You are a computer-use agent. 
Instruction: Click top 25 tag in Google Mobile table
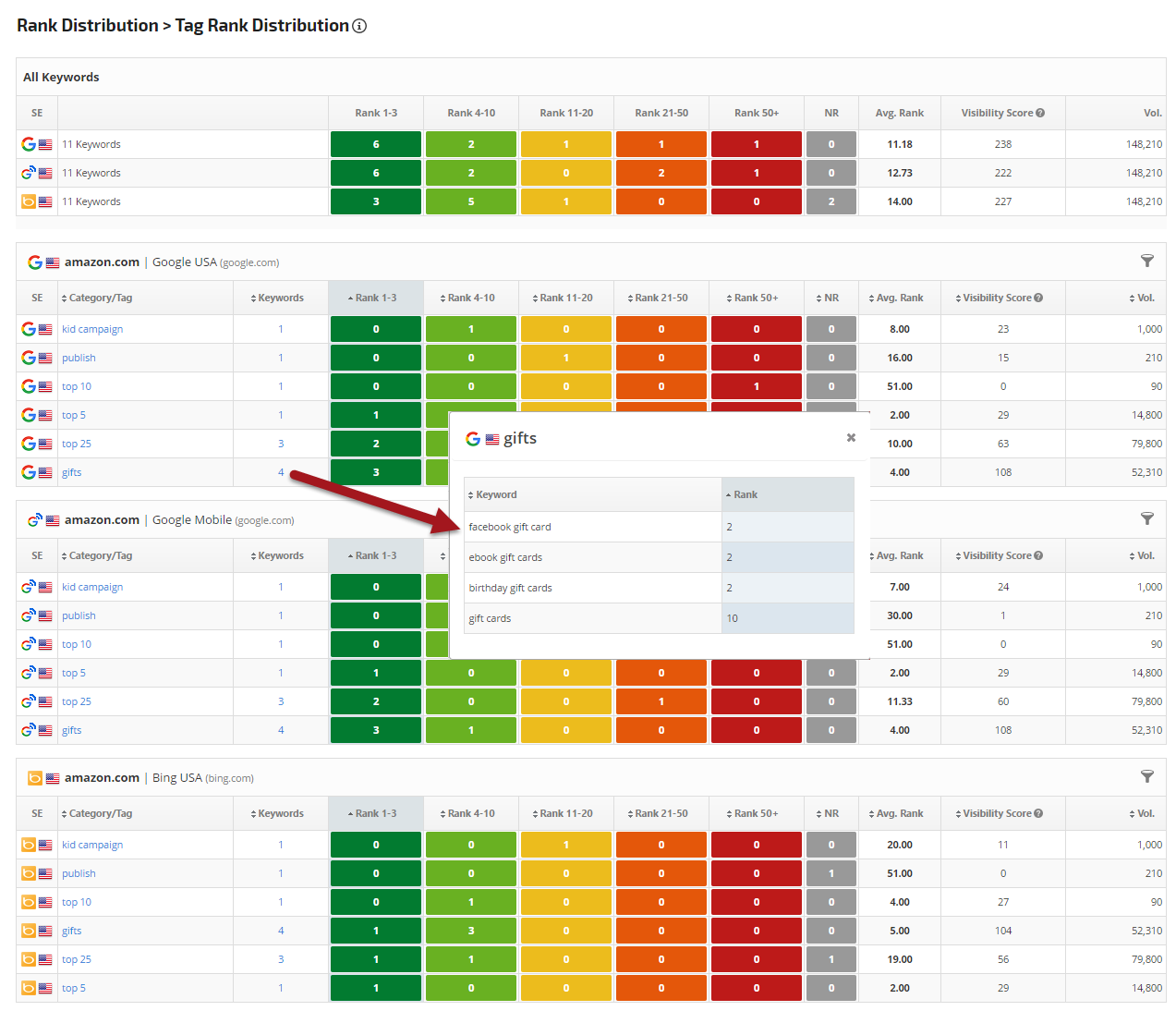pos(77,701)
